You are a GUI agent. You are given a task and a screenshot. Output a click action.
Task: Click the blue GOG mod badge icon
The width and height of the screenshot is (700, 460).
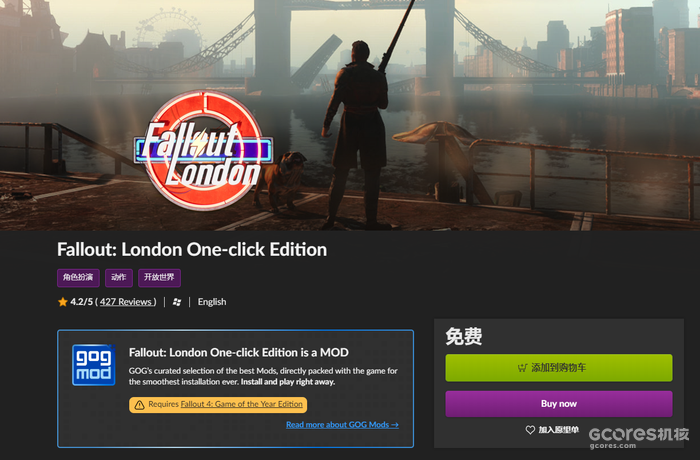[x=94, y=365]
